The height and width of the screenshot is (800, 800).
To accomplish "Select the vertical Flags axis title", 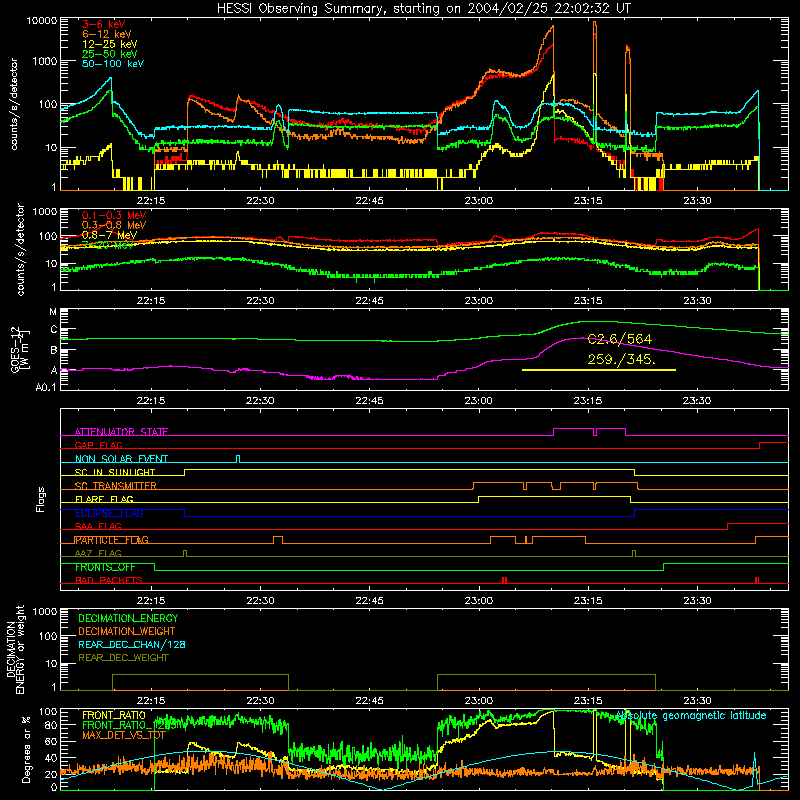I will coord(40,499).
